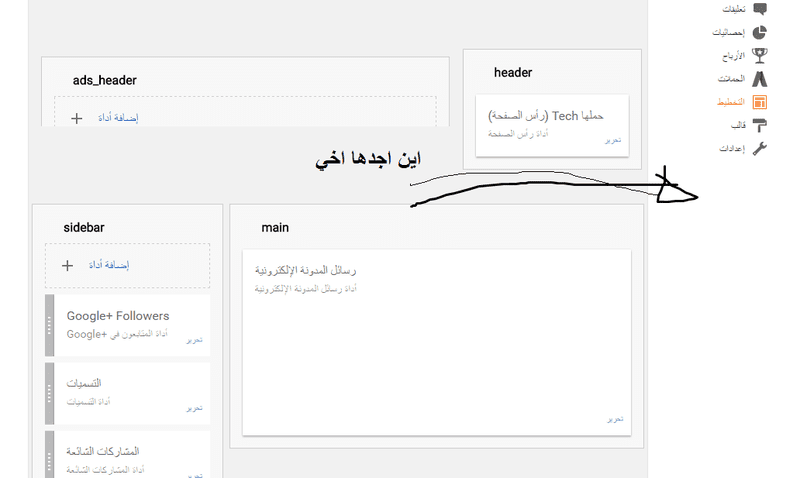Edit (تحرير) the Google+ Followers gadget
Image resolution: width=800 pixels, height=478 pixels.
[194, 340]
